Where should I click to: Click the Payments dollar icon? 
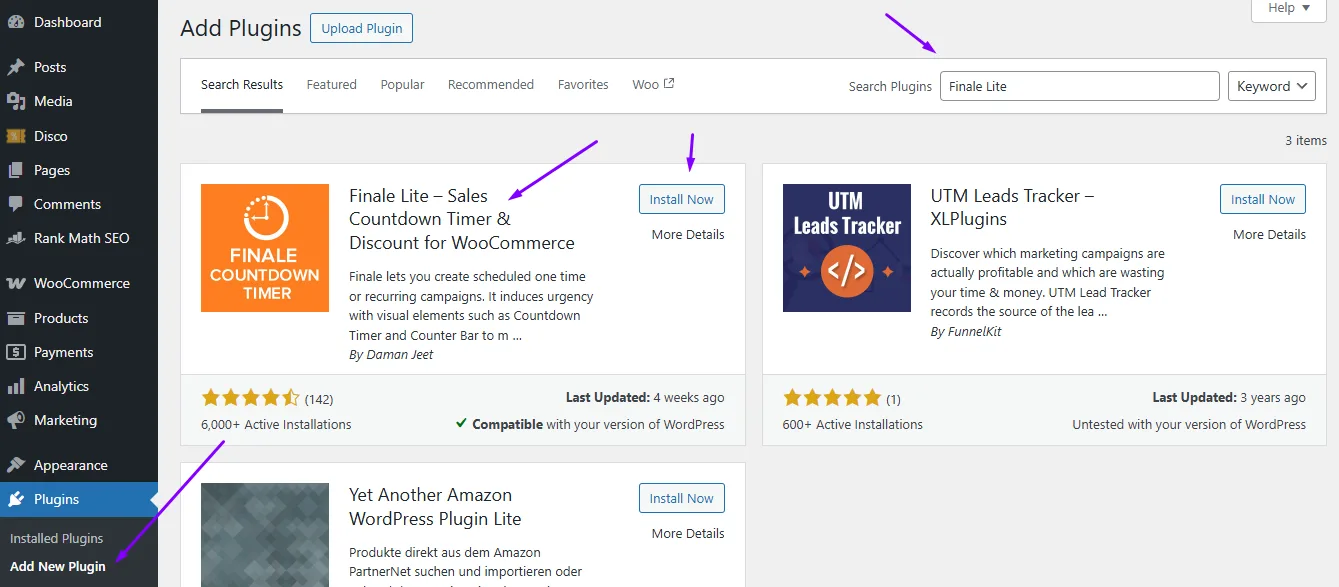click(16, 352)
